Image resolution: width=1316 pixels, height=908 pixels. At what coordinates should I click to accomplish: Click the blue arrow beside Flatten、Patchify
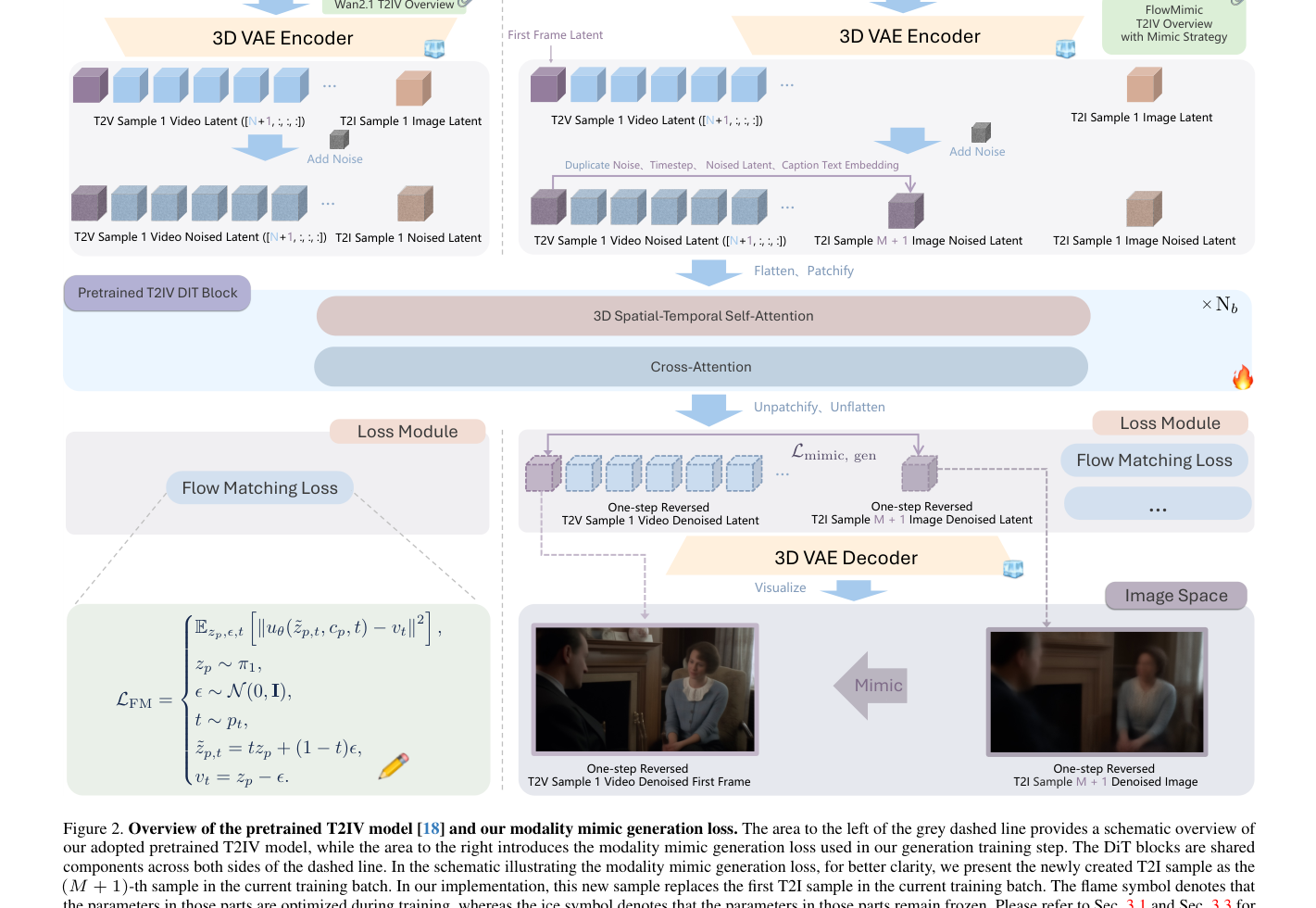[708, 272]
